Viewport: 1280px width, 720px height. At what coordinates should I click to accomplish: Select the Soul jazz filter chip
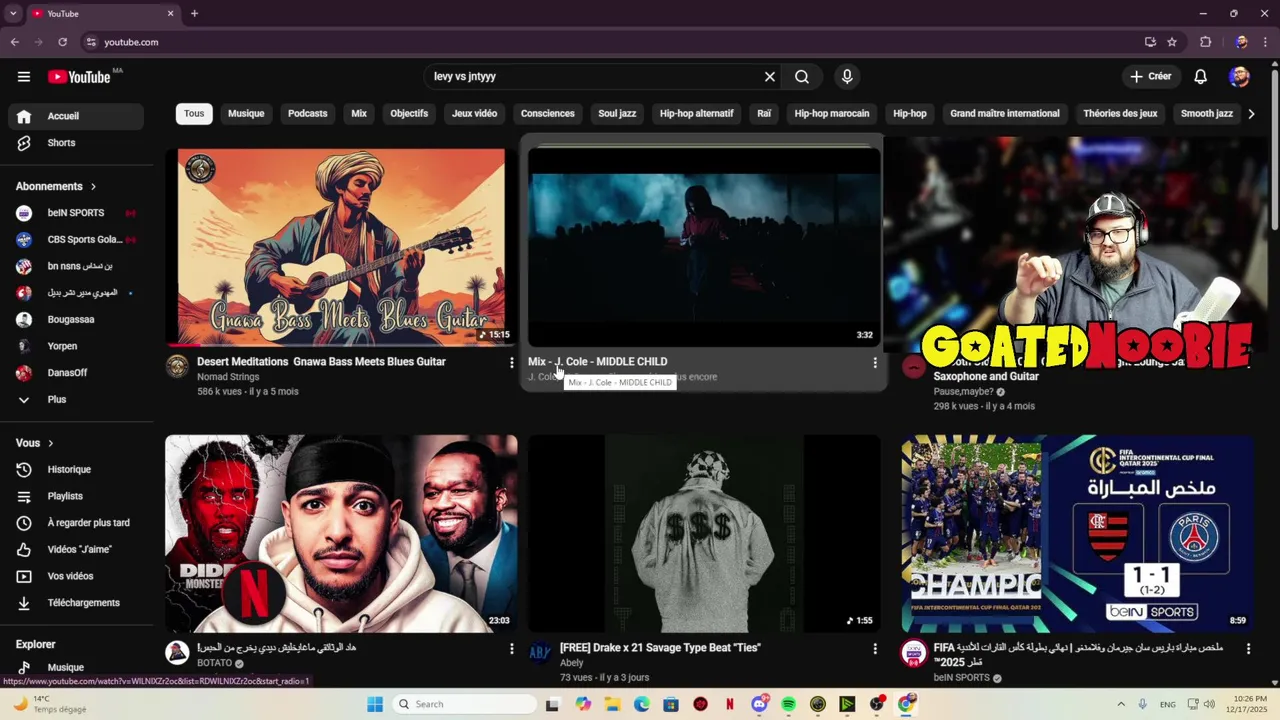click(x=617, y=113)
